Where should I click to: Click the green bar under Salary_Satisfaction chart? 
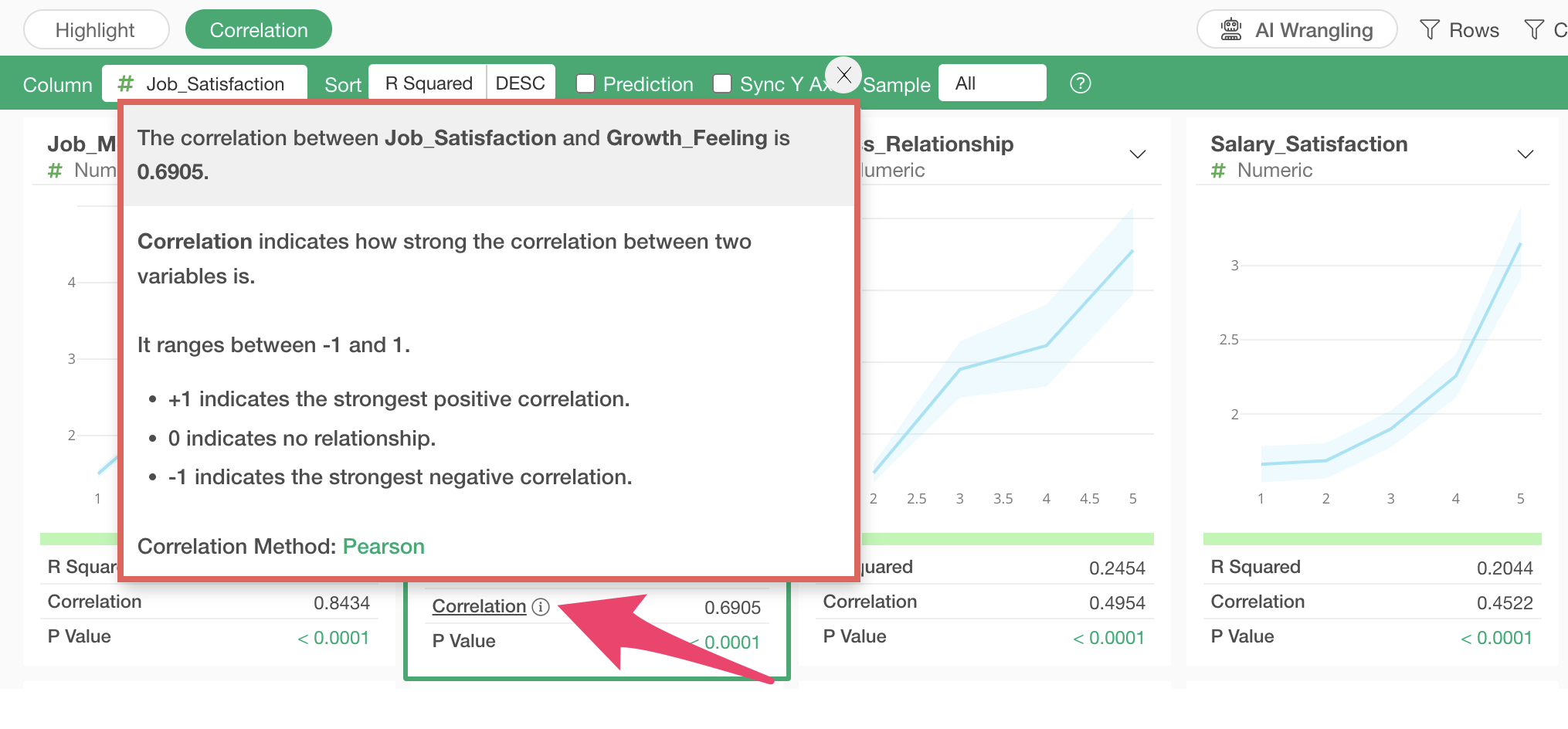1372,539
